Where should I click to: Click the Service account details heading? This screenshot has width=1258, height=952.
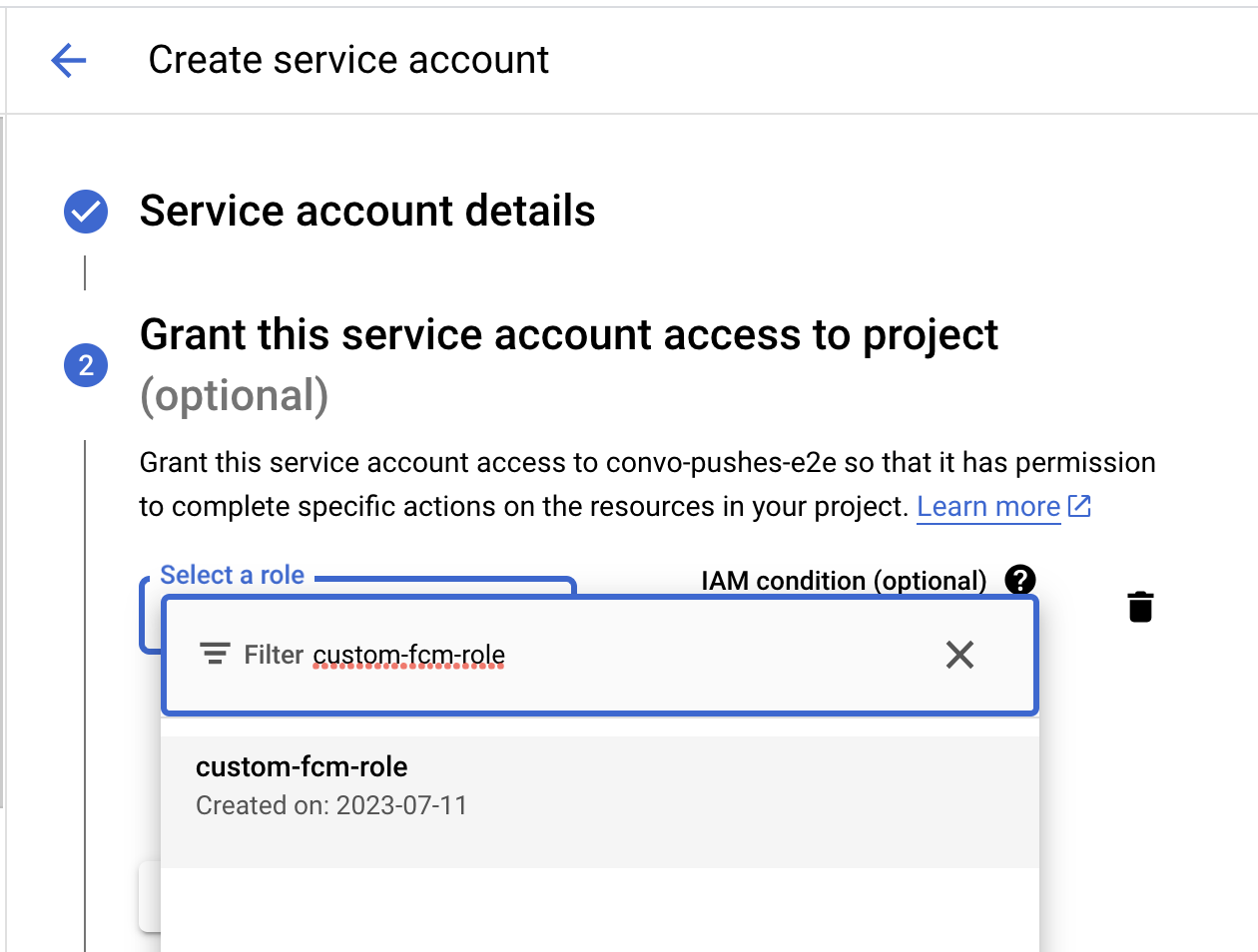click(x=368, y=211)
